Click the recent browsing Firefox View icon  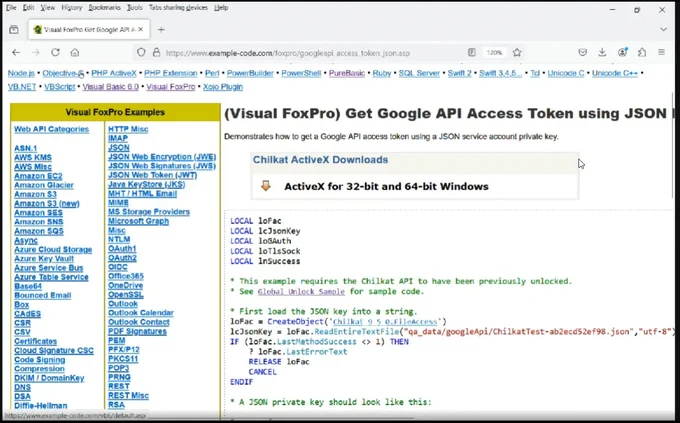pyautogui.click(x=14, y=30)
